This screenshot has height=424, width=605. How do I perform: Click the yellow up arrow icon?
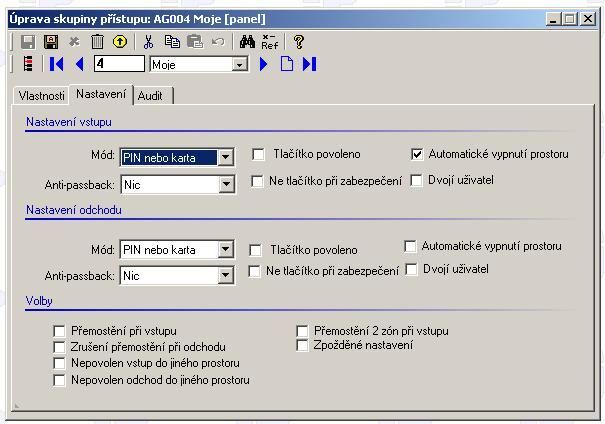119,42
